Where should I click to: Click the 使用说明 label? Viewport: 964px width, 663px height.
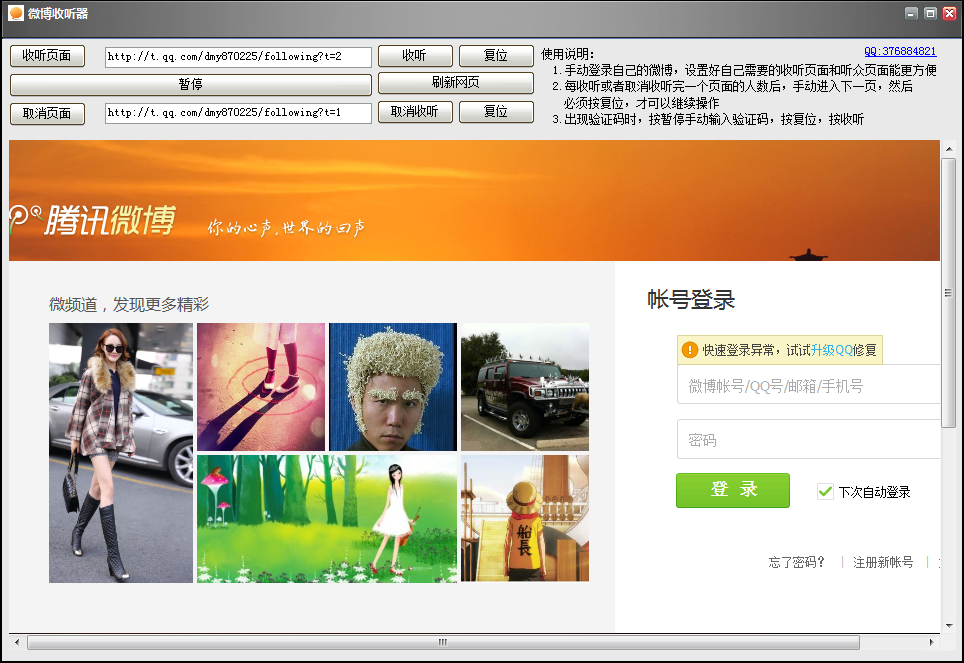(567, 54)
